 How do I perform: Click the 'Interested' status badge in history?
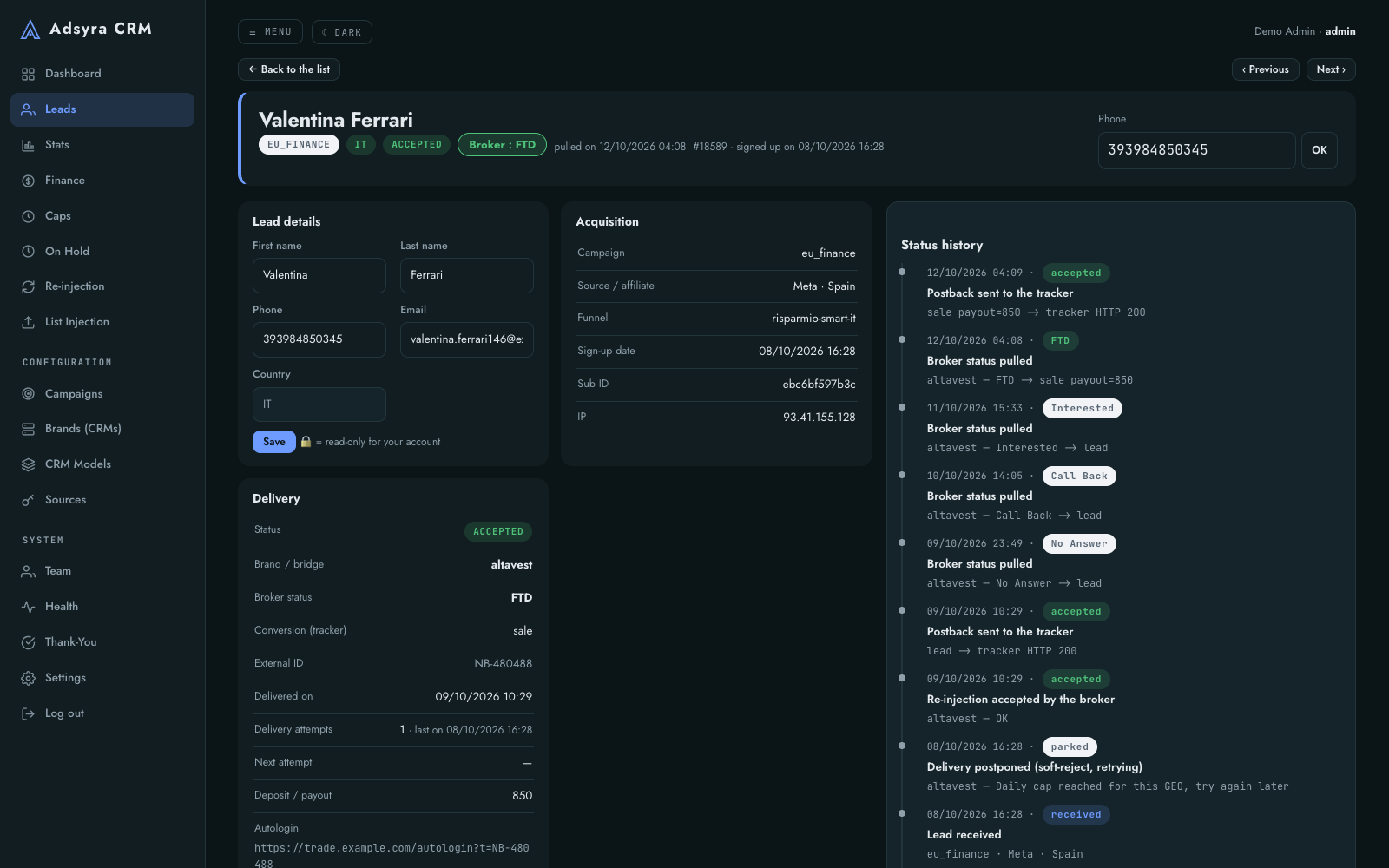pyautogui.click(x=1083, y=409)
